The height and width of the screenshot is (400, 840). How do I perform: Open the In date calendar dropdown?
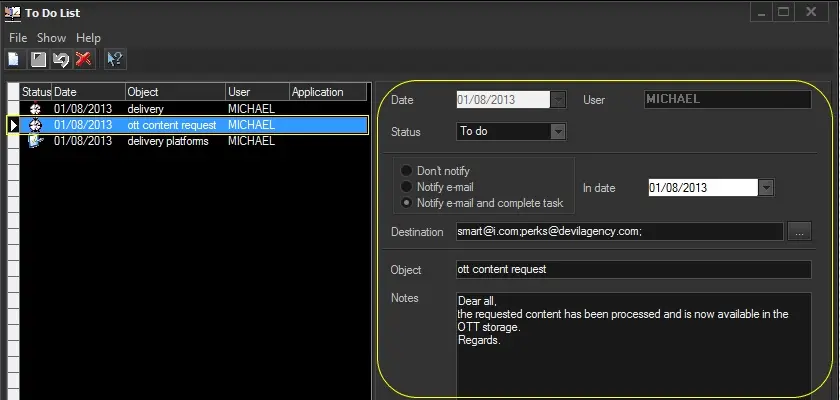766,187
